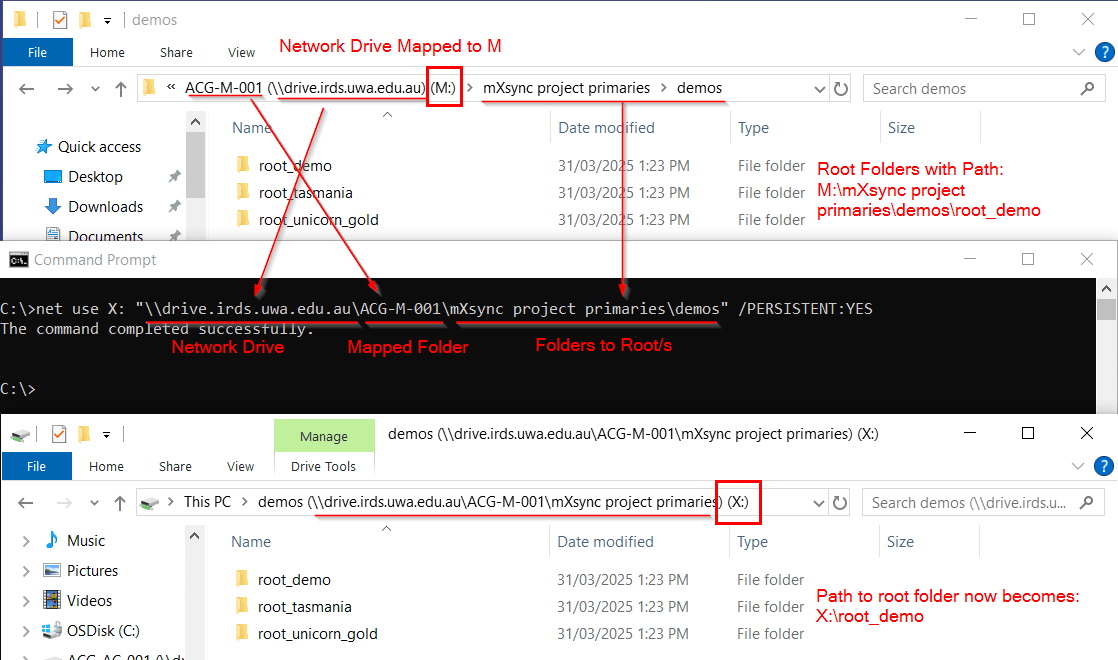Click the Up arrow beside the M: address bar
This screenshot has height=660, width=1118.
pyautogui.click(x=120, y=89)
